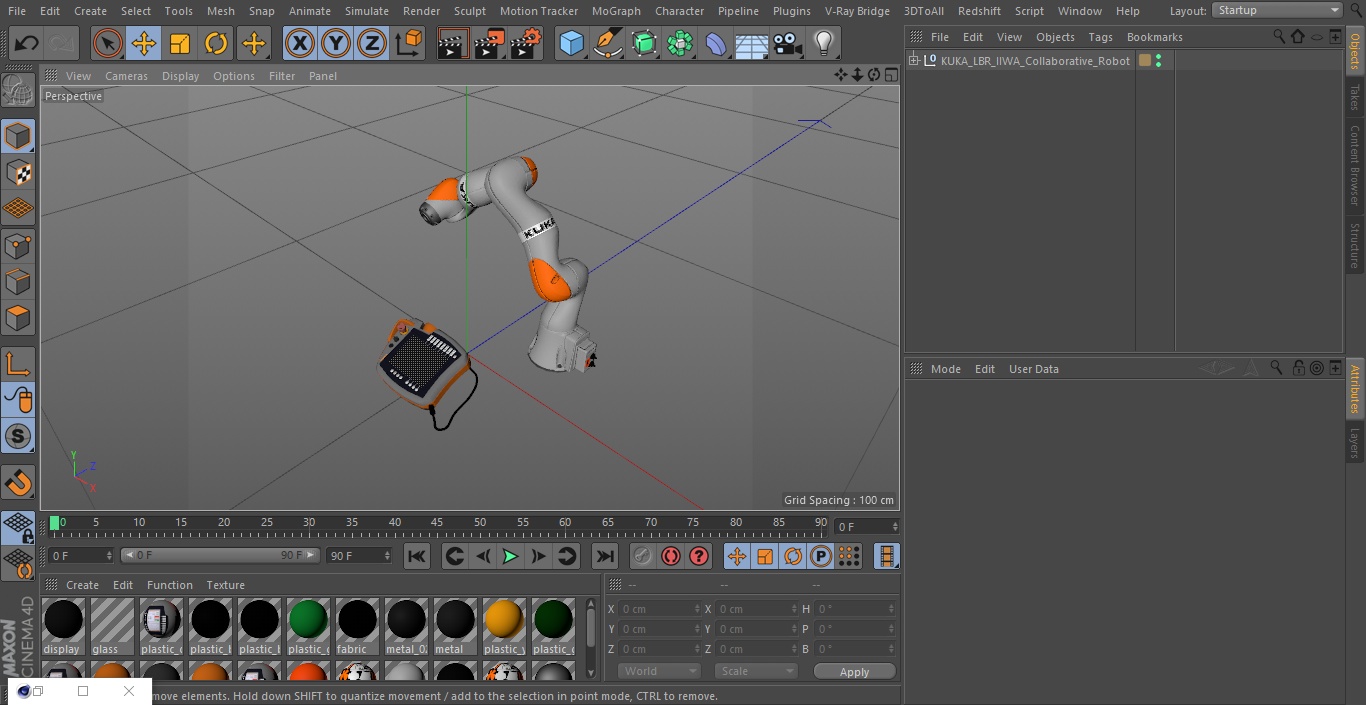Select the Live Selection tool
This screenshot has height=705, width=1366.
[x=108, y=43]
